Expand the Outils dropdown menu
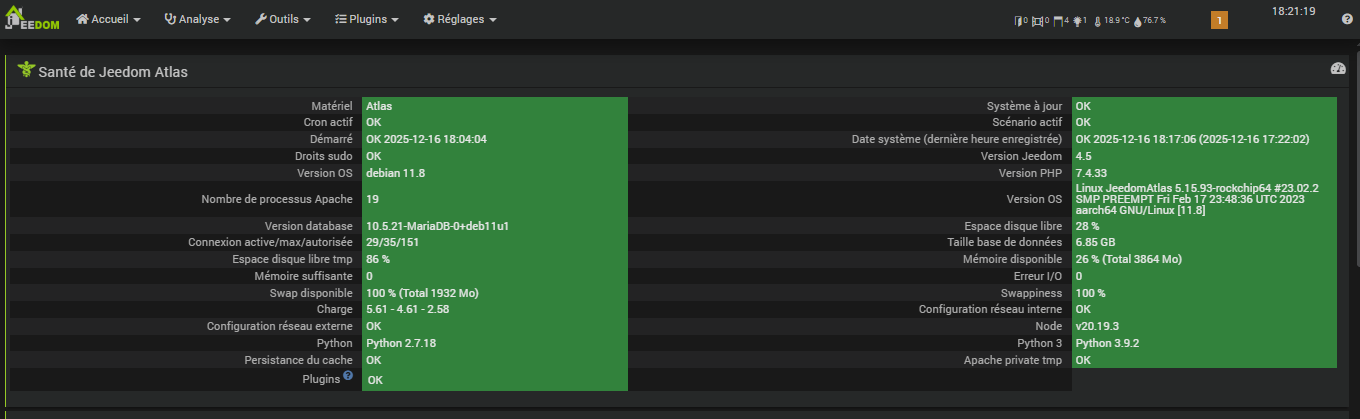The width and height of the screenshot is (1360, 419). click(x=282, y=19)
